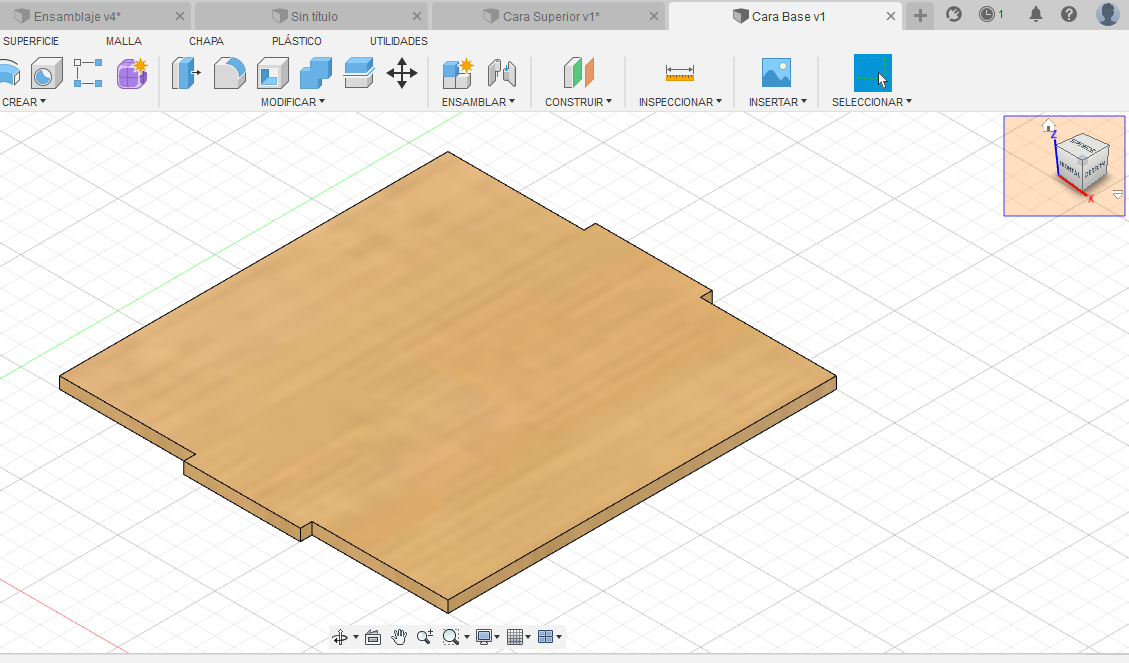Select the Press Pull tool
The height and width of the screenshot is (663, 1129).
pos(186,73)
